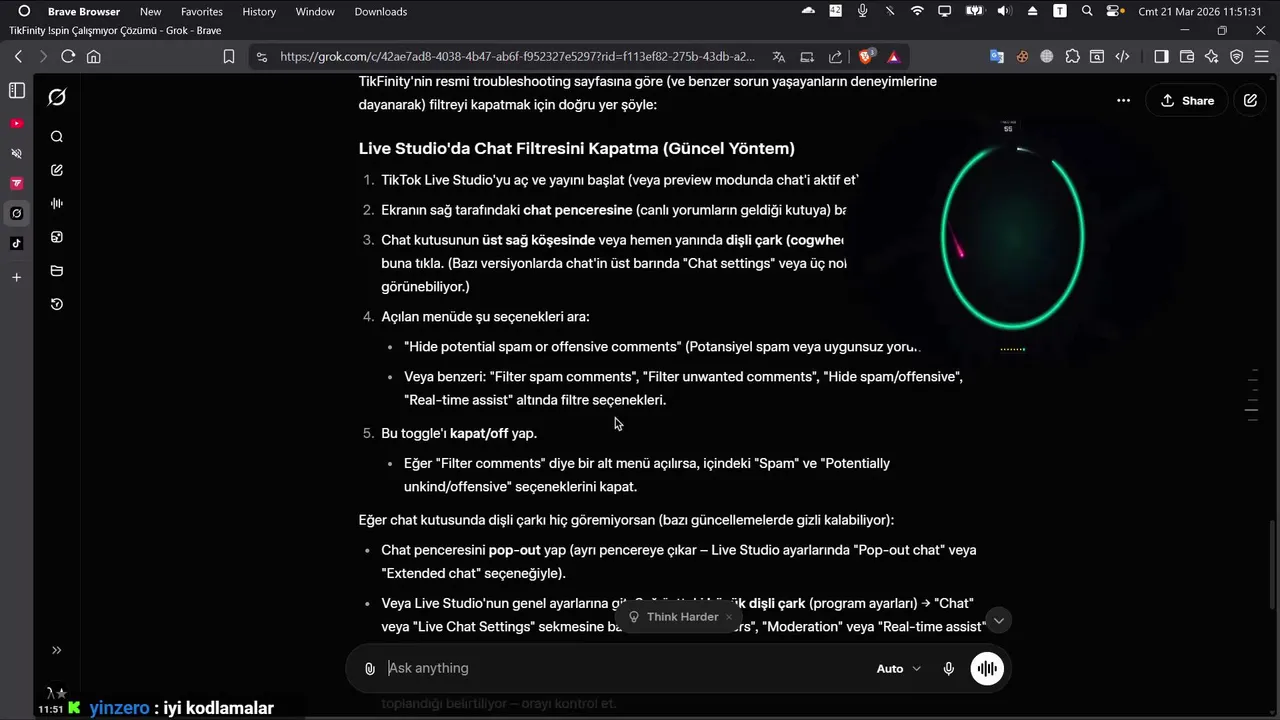
Task: Open a new tab with plus icon
Action: (x=16, y=277)
